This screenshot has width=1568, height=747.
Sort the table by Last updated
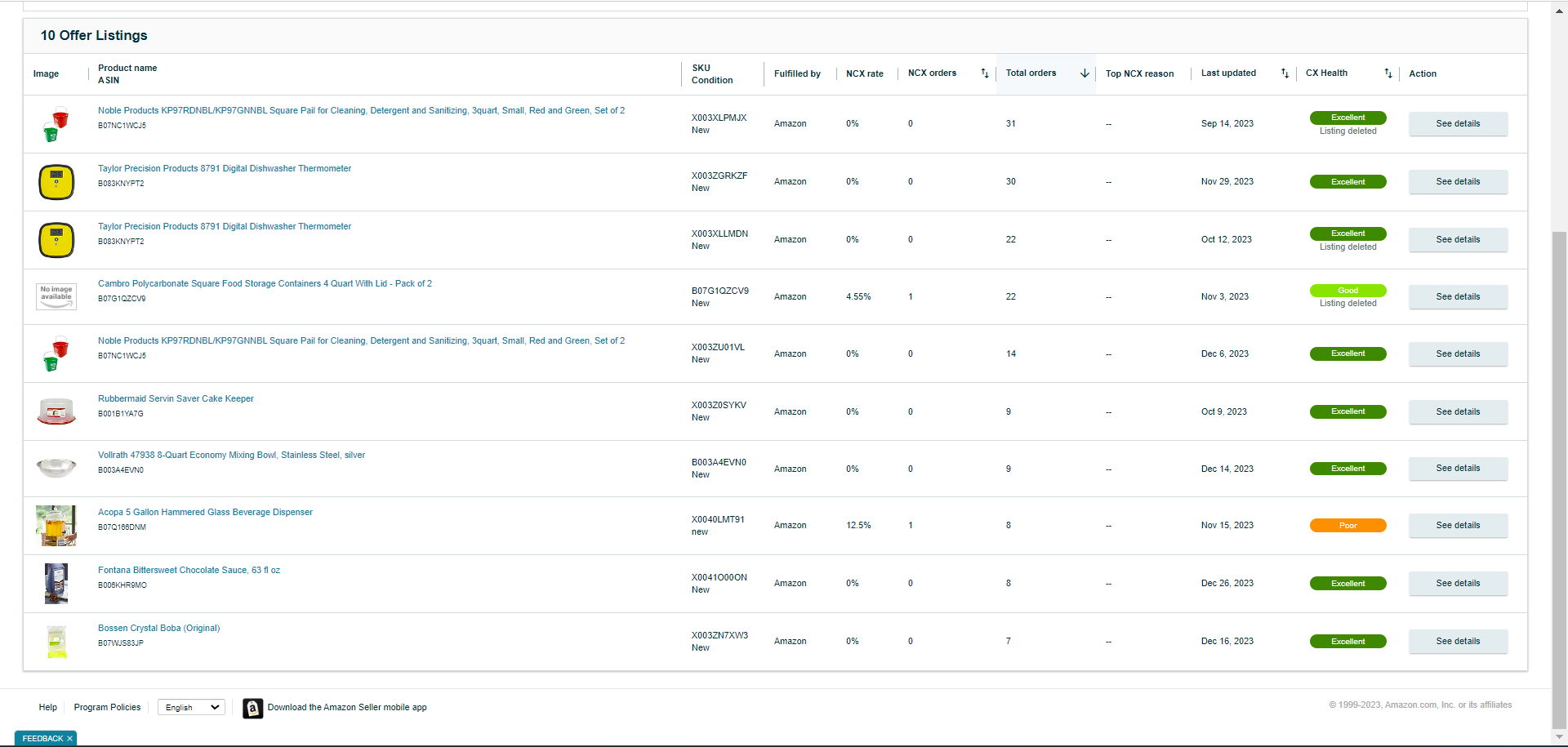[x=1285, y=73]
